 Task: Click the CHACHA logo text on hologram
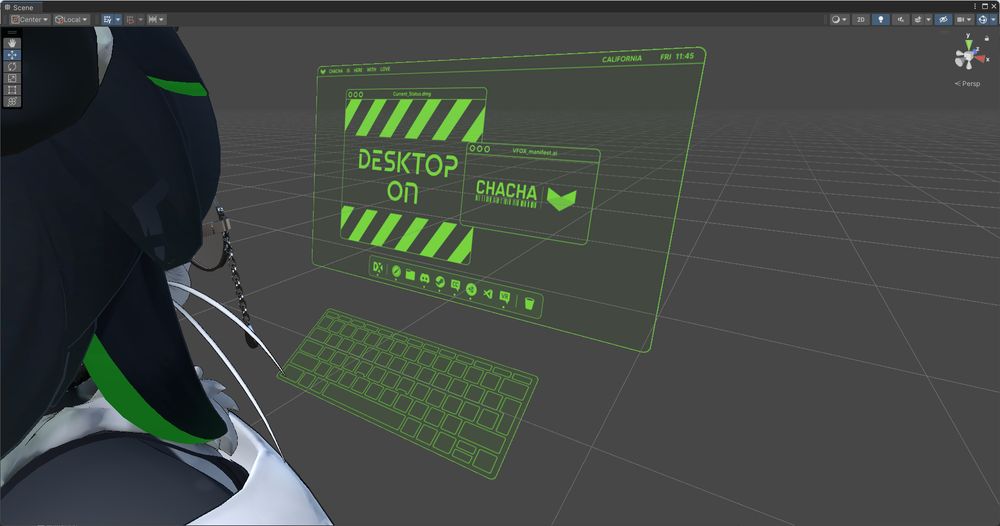506,189
